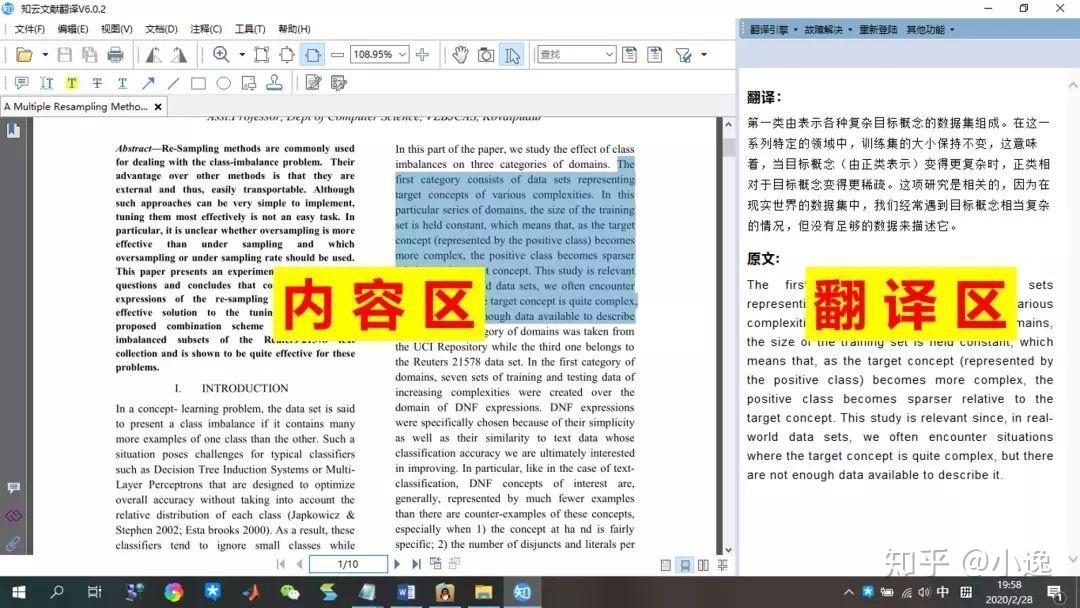Image resolution: width=1080 pixels, height=608 pixels.
Task: Select the Hand pan tool
Action: pos(462,54)
